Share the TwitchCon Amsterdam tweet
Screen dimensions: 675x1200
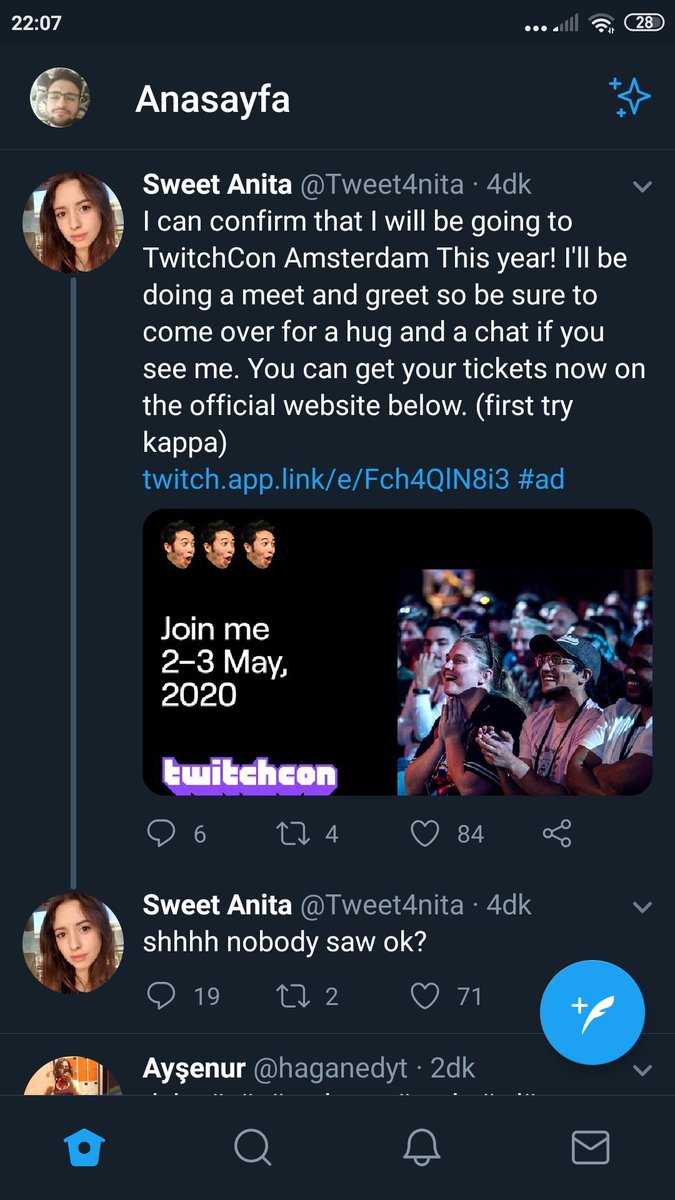click(556, 834)
